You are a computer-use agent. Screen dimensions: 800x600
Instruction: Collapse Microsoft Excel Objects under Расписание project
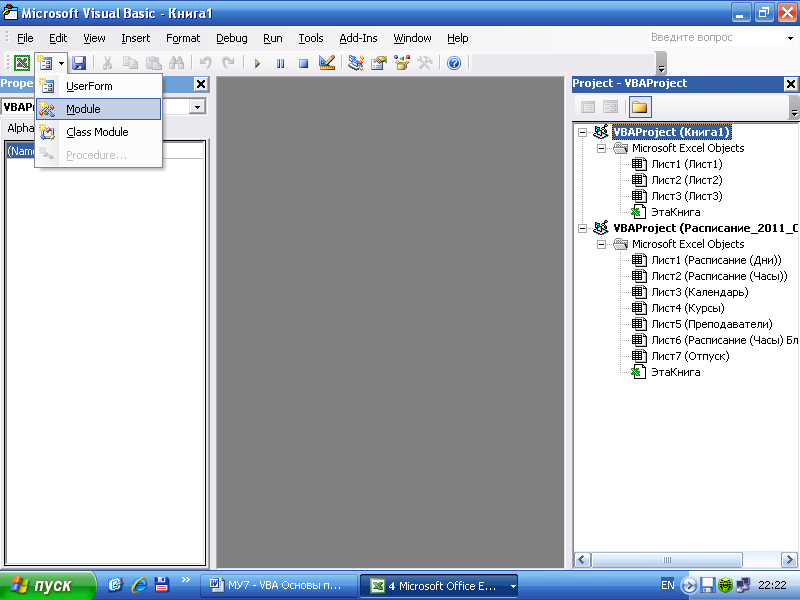602,244
